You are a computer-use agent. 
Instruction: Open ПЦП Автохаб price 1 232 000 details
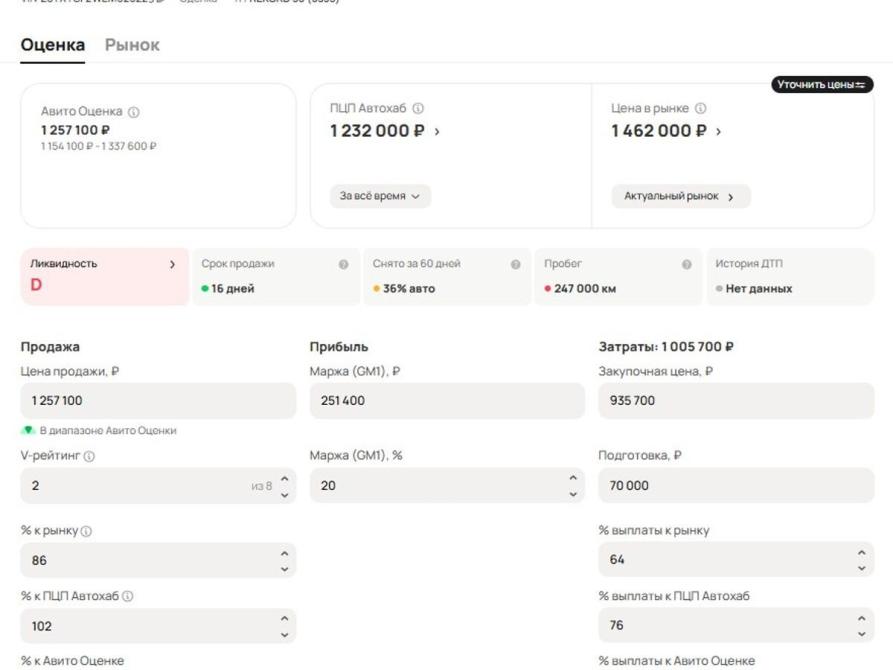click(384, 131)
